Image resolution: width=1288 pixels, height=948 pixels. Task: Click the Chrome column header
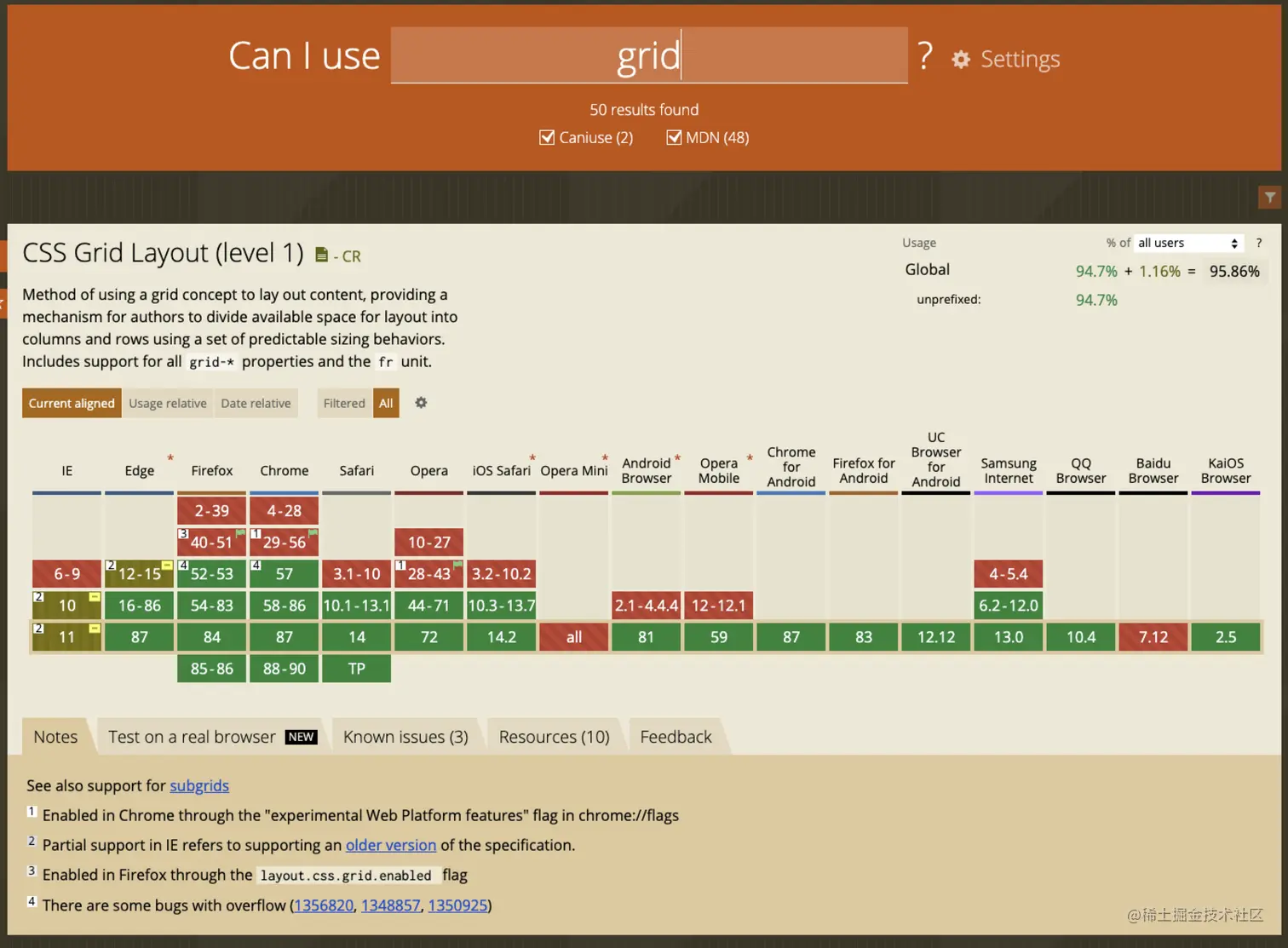[x=285, y=470]
